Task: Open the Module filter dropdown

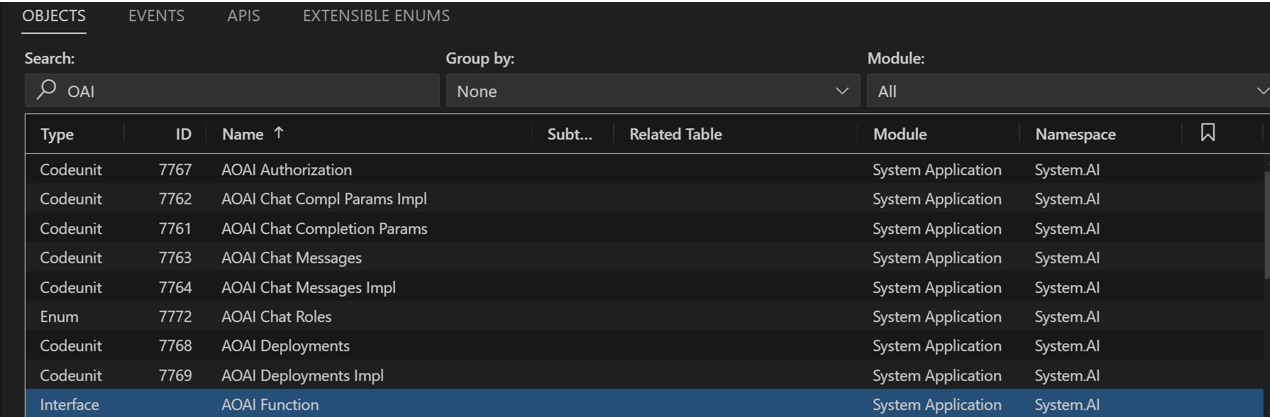Action: pos(1065,92)
